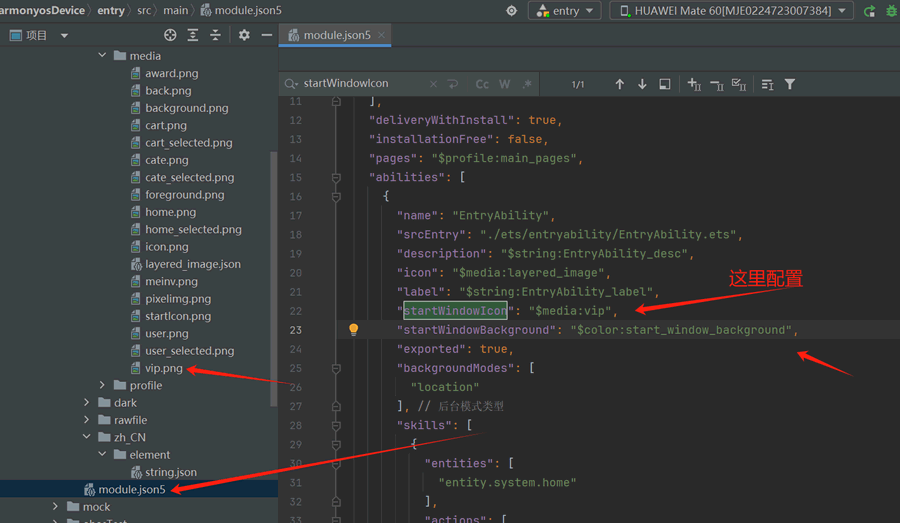Select background.png file
The image size is (900, 523).
tap(186, 108)
